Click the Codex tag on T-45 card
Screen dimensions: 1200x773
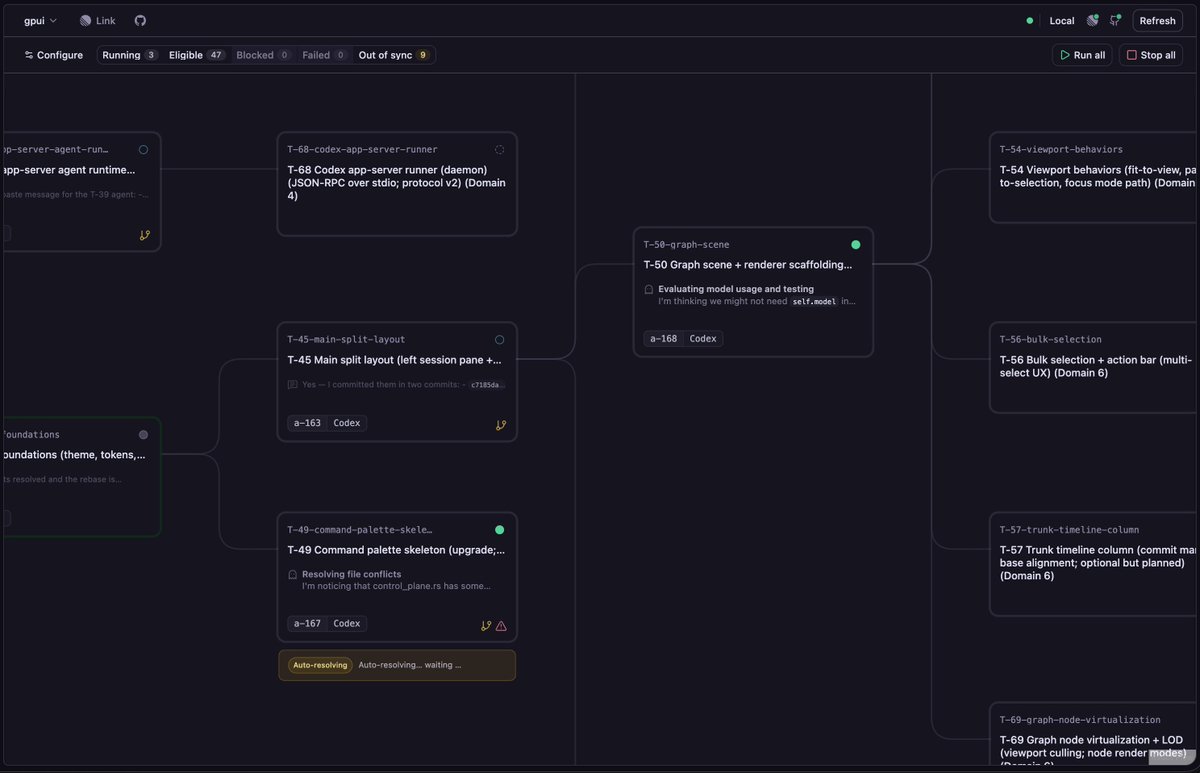pyautogui.click(x=347, y=423)
